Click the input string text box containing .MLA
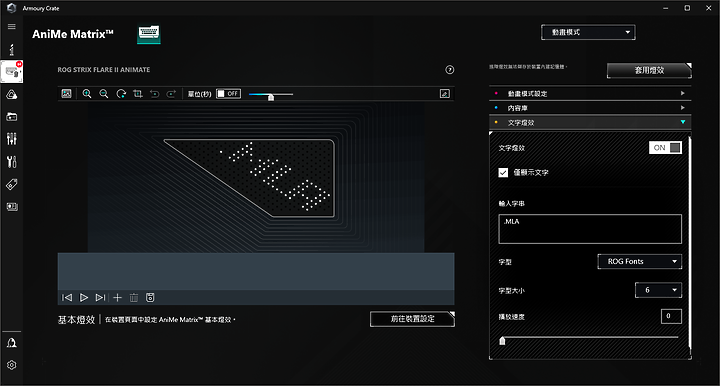Screen dimensions: 720x386 click(x=590, y=229)
